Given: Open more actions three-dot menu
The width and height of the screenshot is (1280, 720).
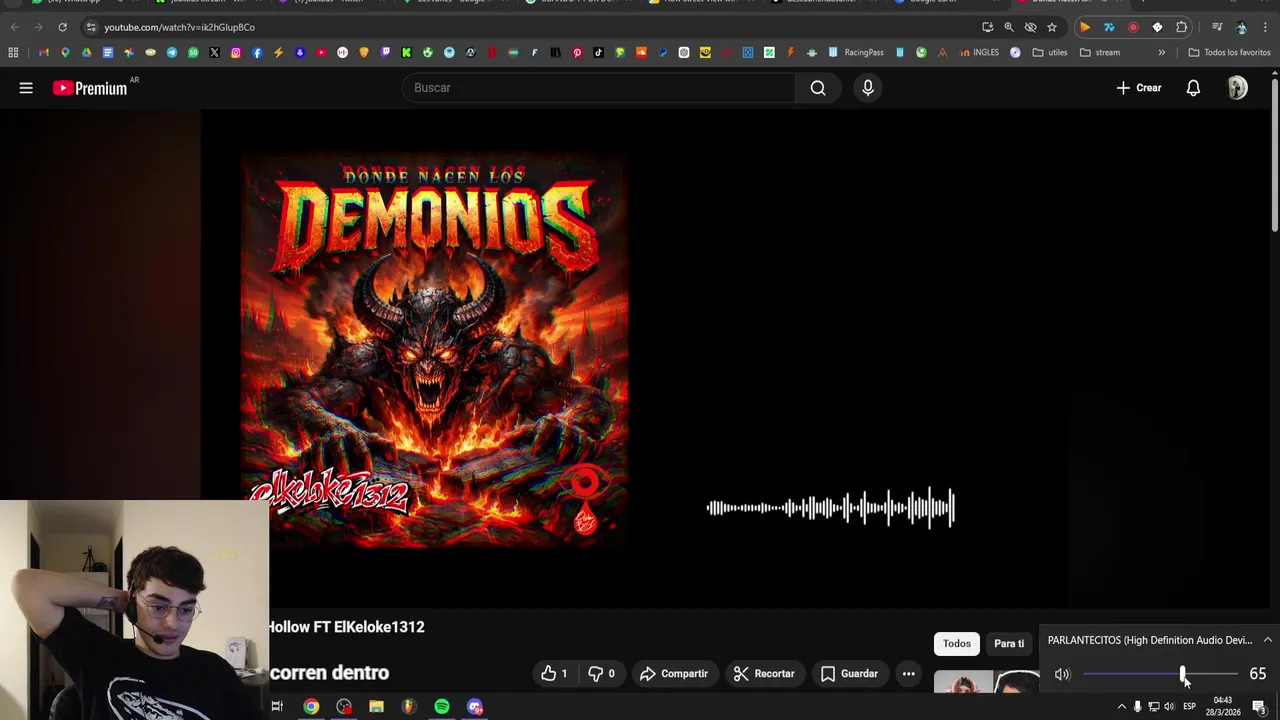Looking at the screenshot, I should pos(908,674).
